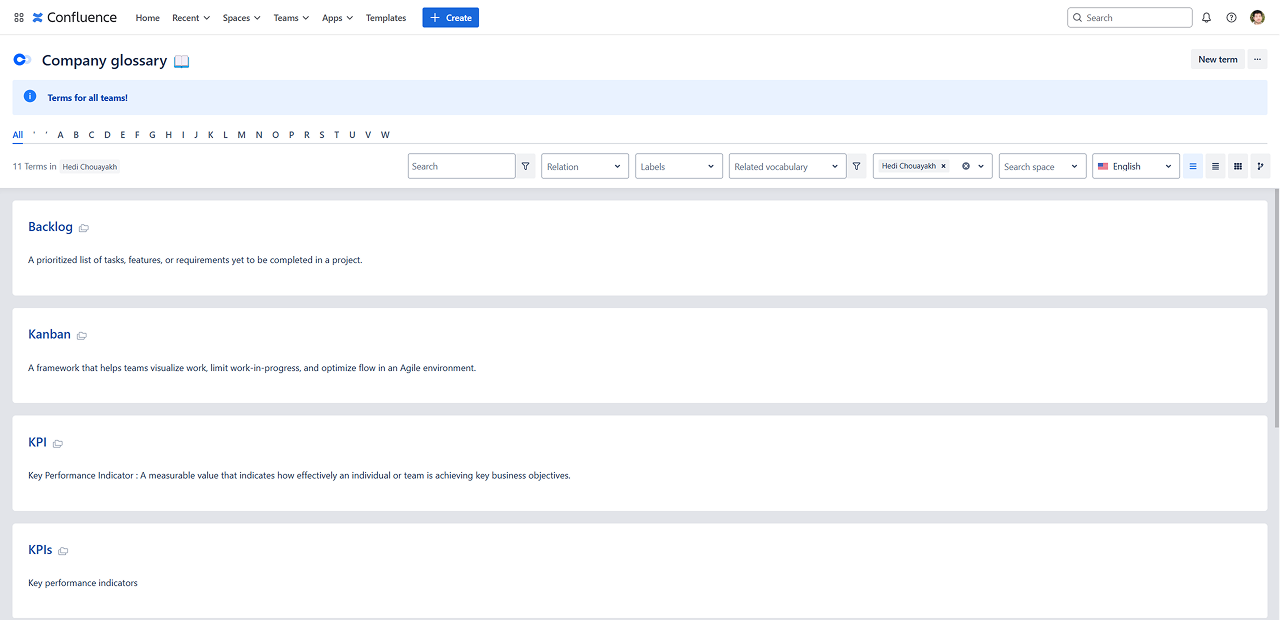Viewport: 1280px width, 620px height.
Task: Open the Spaces menu
Action: (x=241, y=18)
